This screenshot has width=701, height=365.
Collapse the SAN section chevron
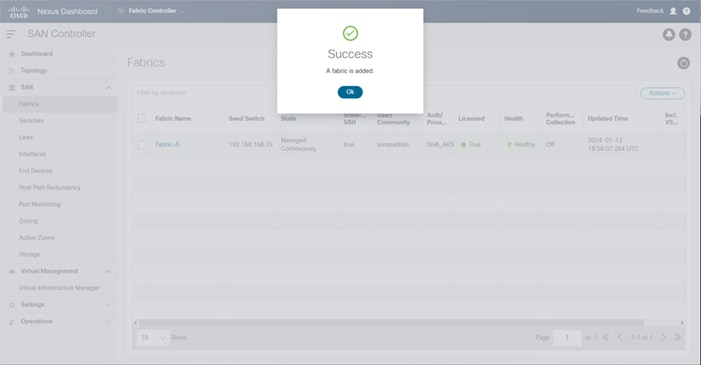pyautogui.click(x=108, y=88)
